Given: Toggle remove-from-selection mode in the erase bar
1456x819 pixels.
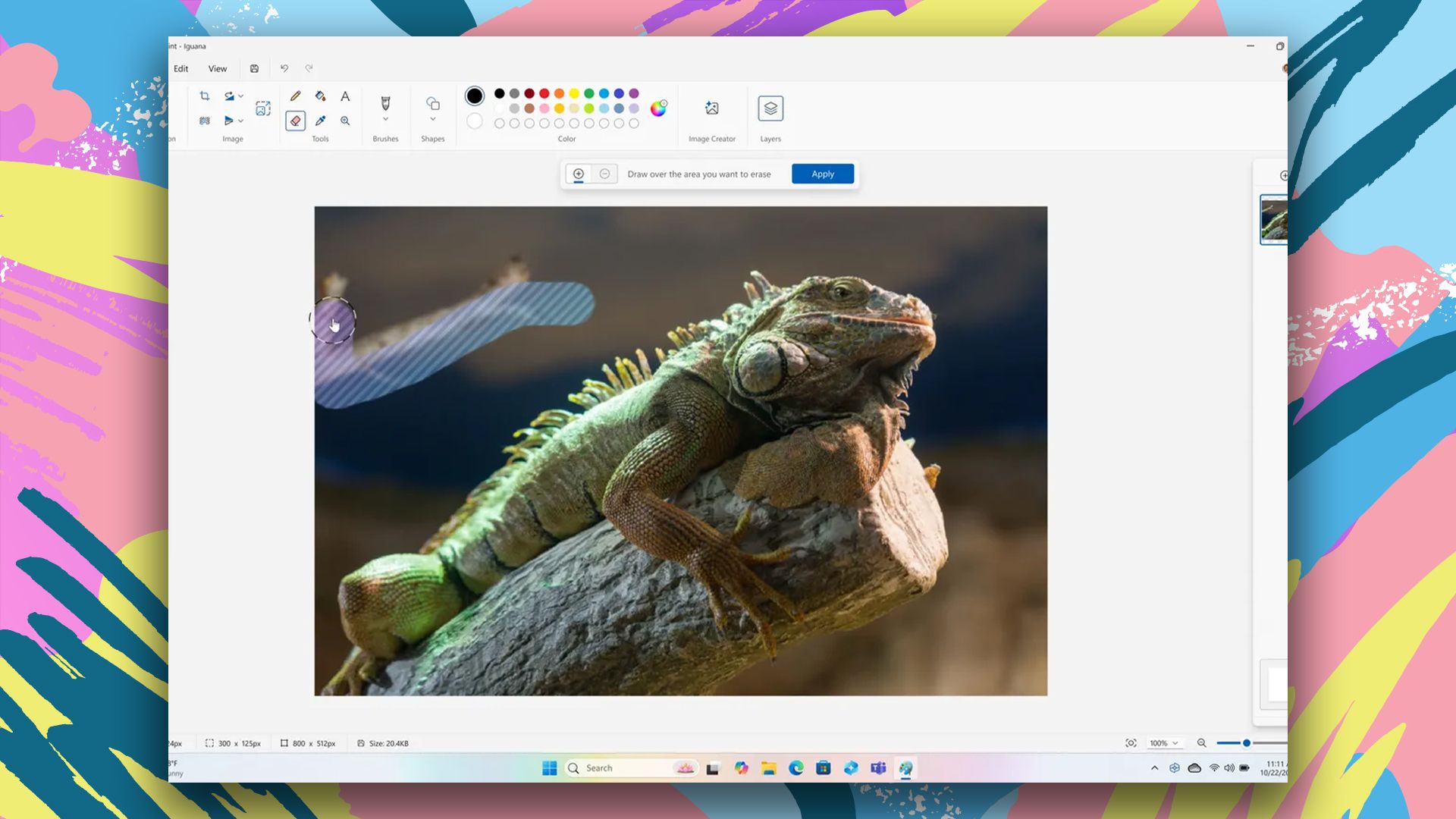Looking at the screenshot, I should tap(604, 174).
